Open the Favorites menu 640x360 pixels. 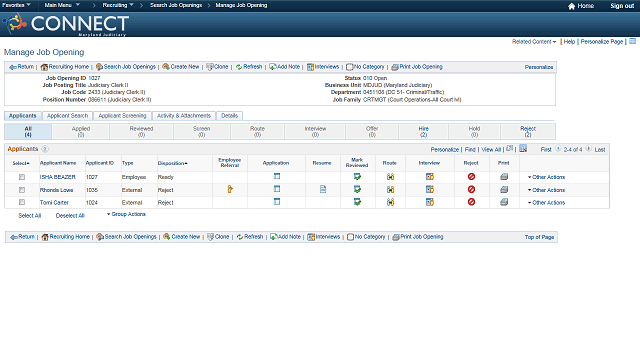16,5
